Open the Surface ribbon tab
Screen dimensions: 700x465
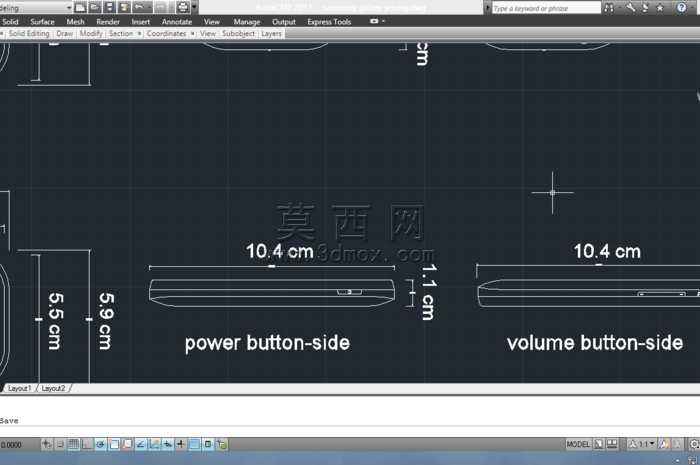pyautogui.click(x=42, y=21)
